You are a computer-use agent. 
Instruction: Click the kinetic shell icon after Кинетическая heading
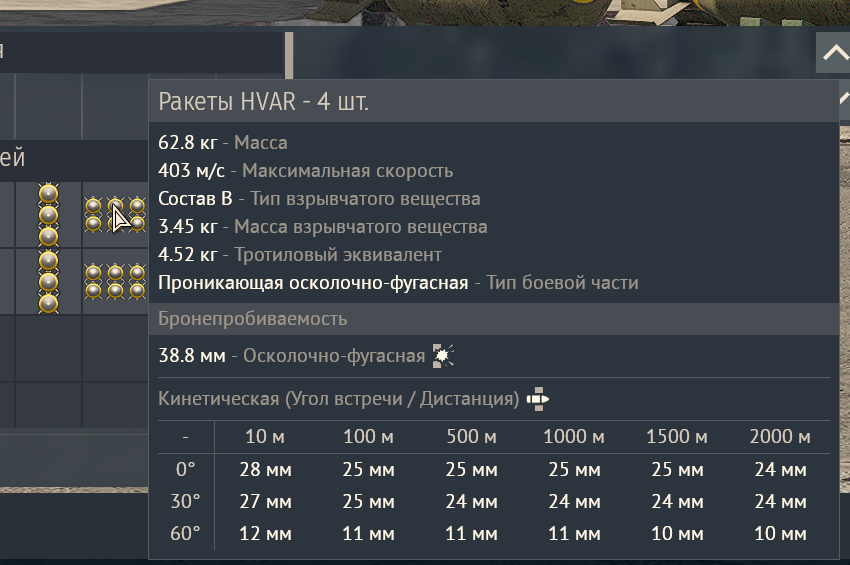coord(538,399)
